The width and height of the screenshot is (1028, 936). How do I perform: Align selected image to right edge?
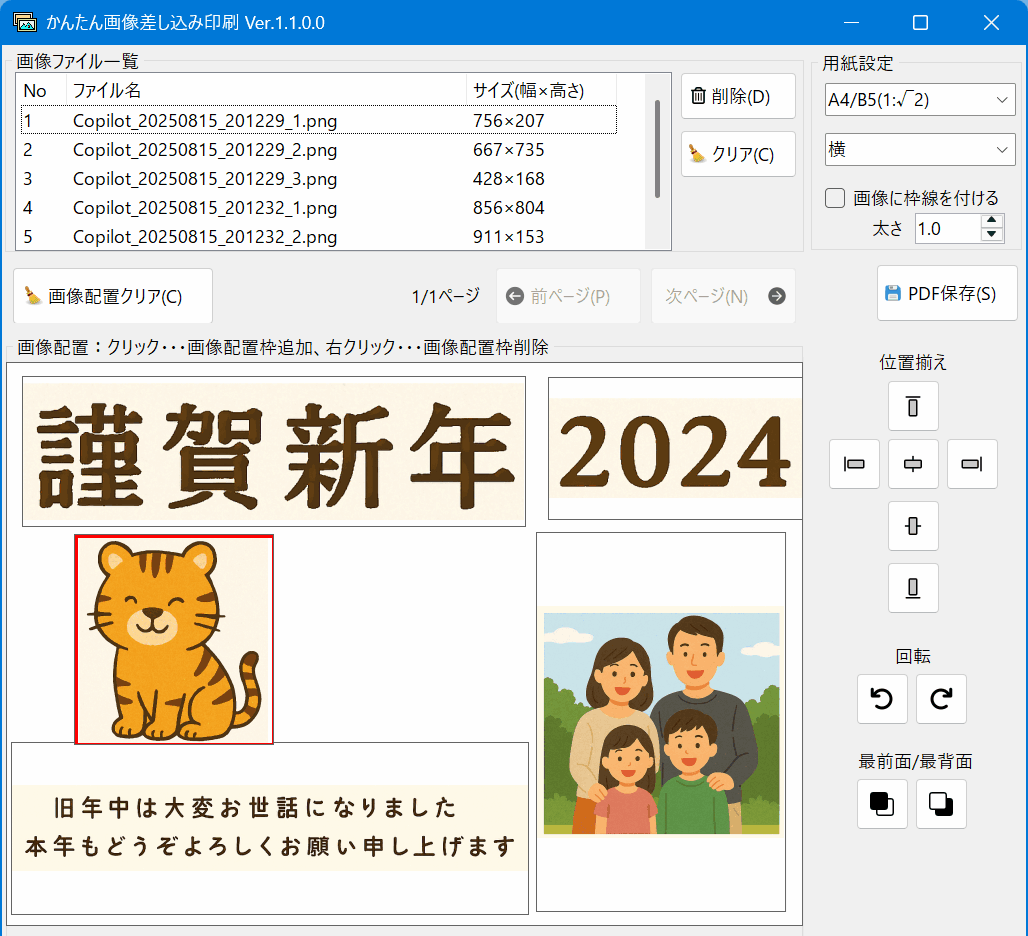pos(972,464)
